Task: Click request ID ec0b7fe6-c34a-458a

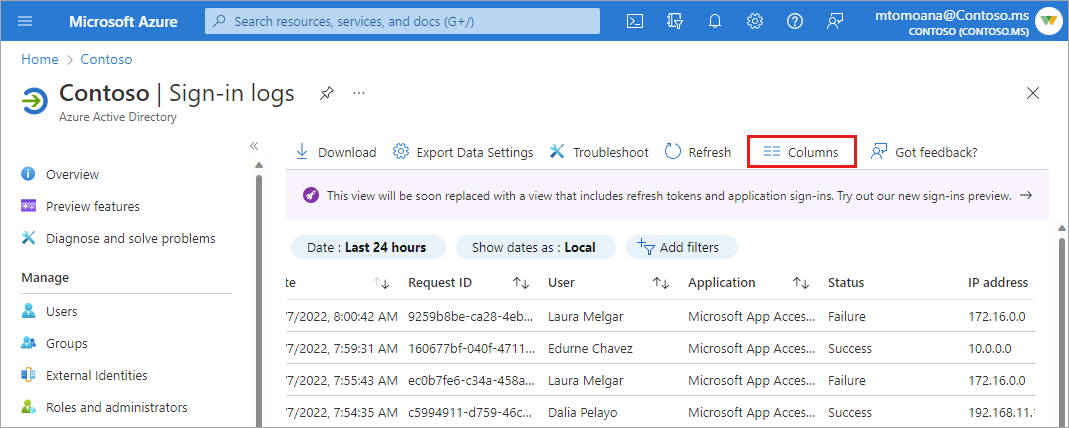Action: pyautogui.click(x=473, y=380)
